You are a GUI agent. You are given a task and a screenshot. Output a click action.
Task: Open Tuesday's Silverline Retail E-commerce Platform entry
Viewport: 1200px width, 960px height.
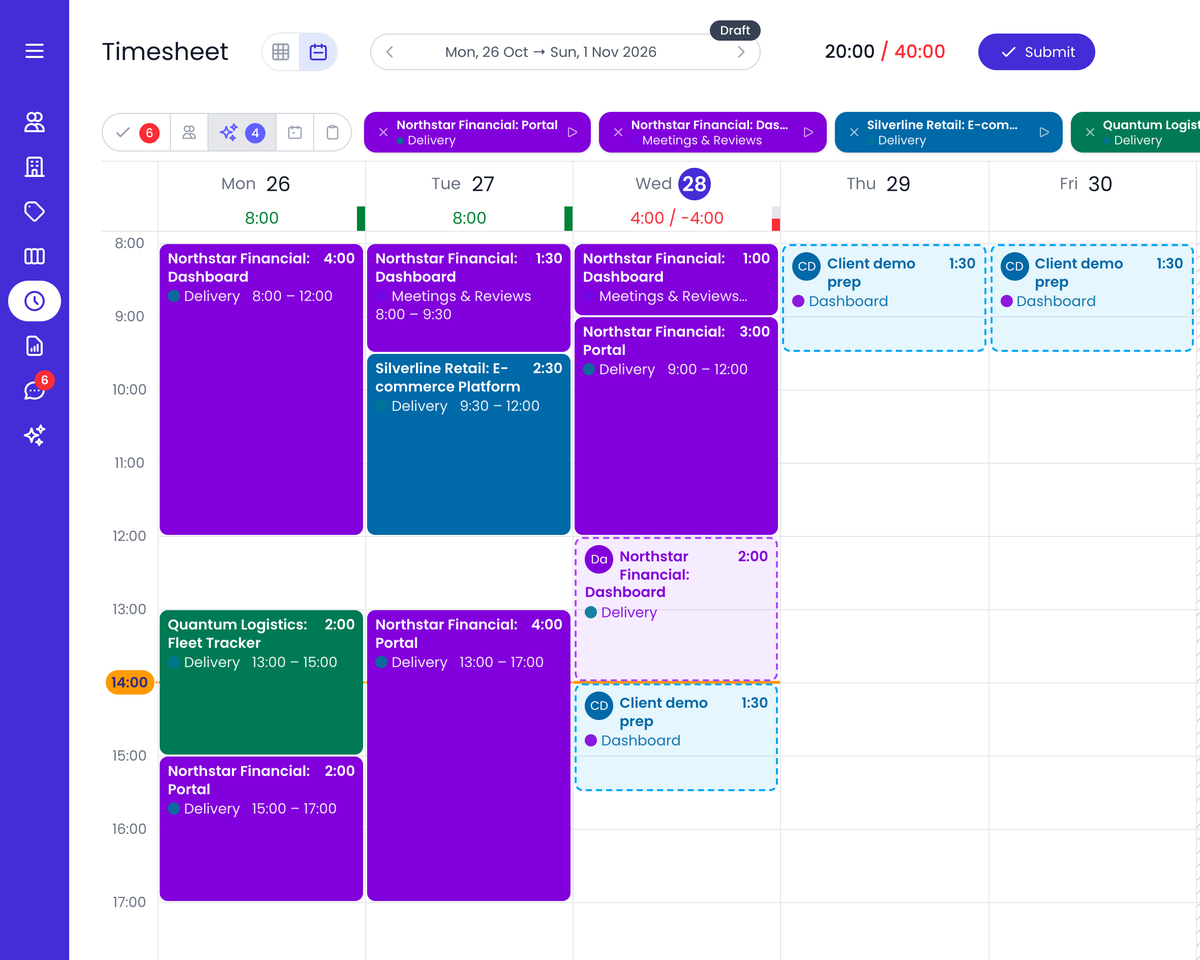tap(469, 444)
